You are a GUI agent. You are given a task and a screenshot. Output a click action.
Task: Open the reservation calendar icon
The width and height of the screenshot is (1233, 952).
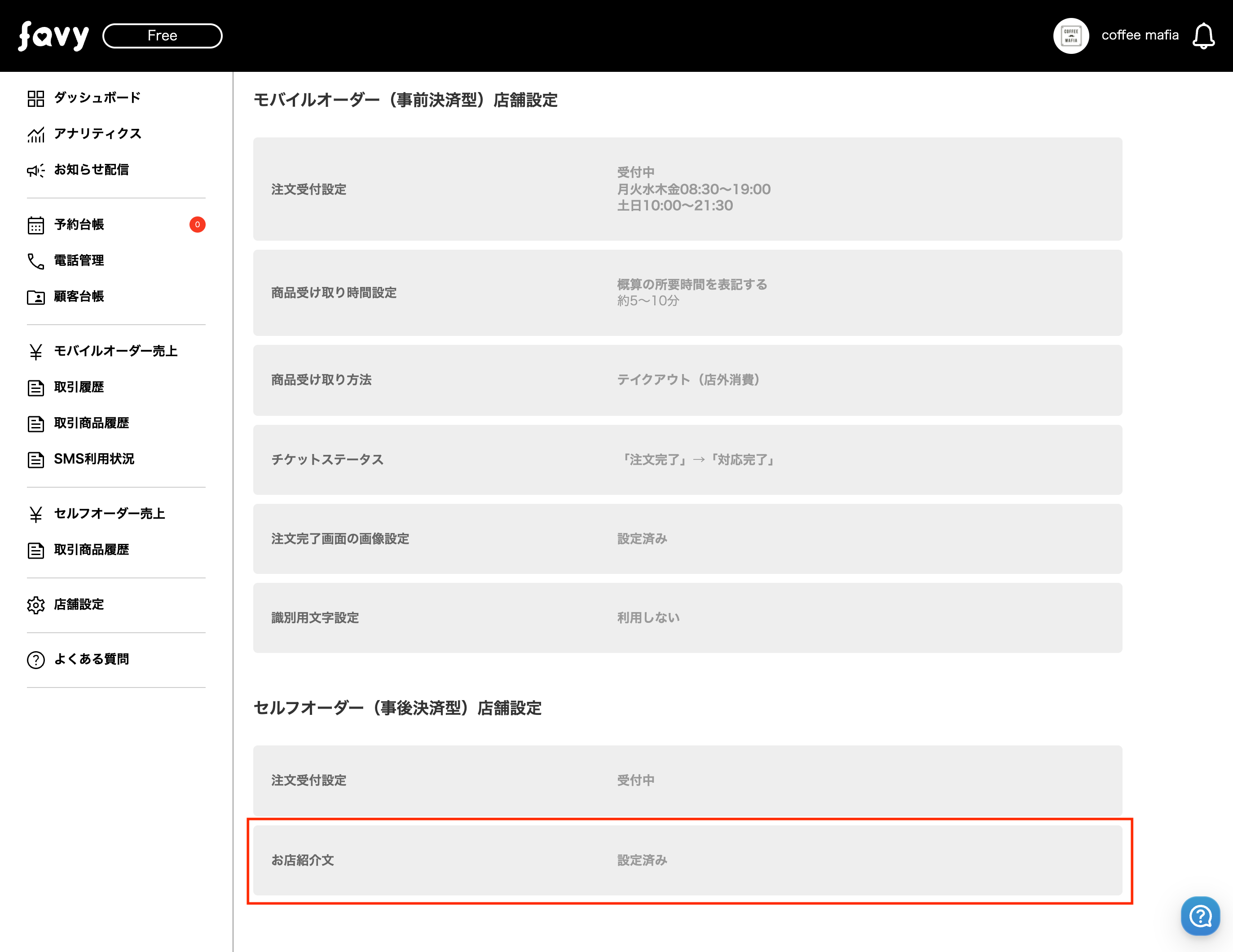pos(35,225)
